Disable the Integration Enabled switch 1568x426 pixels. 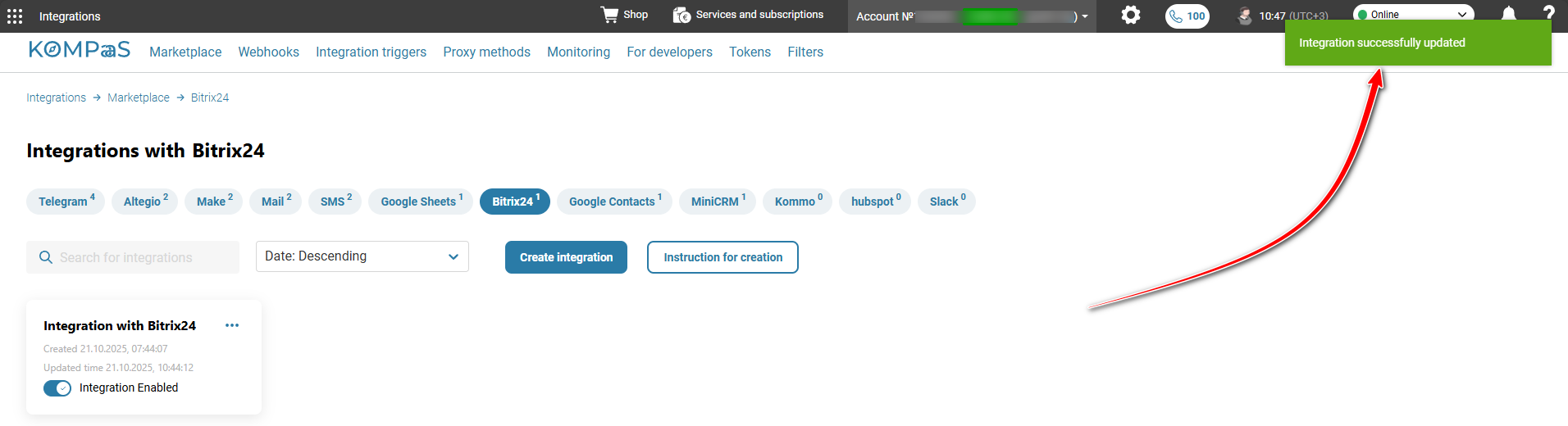pyautogui.click(x=57, y=388)
